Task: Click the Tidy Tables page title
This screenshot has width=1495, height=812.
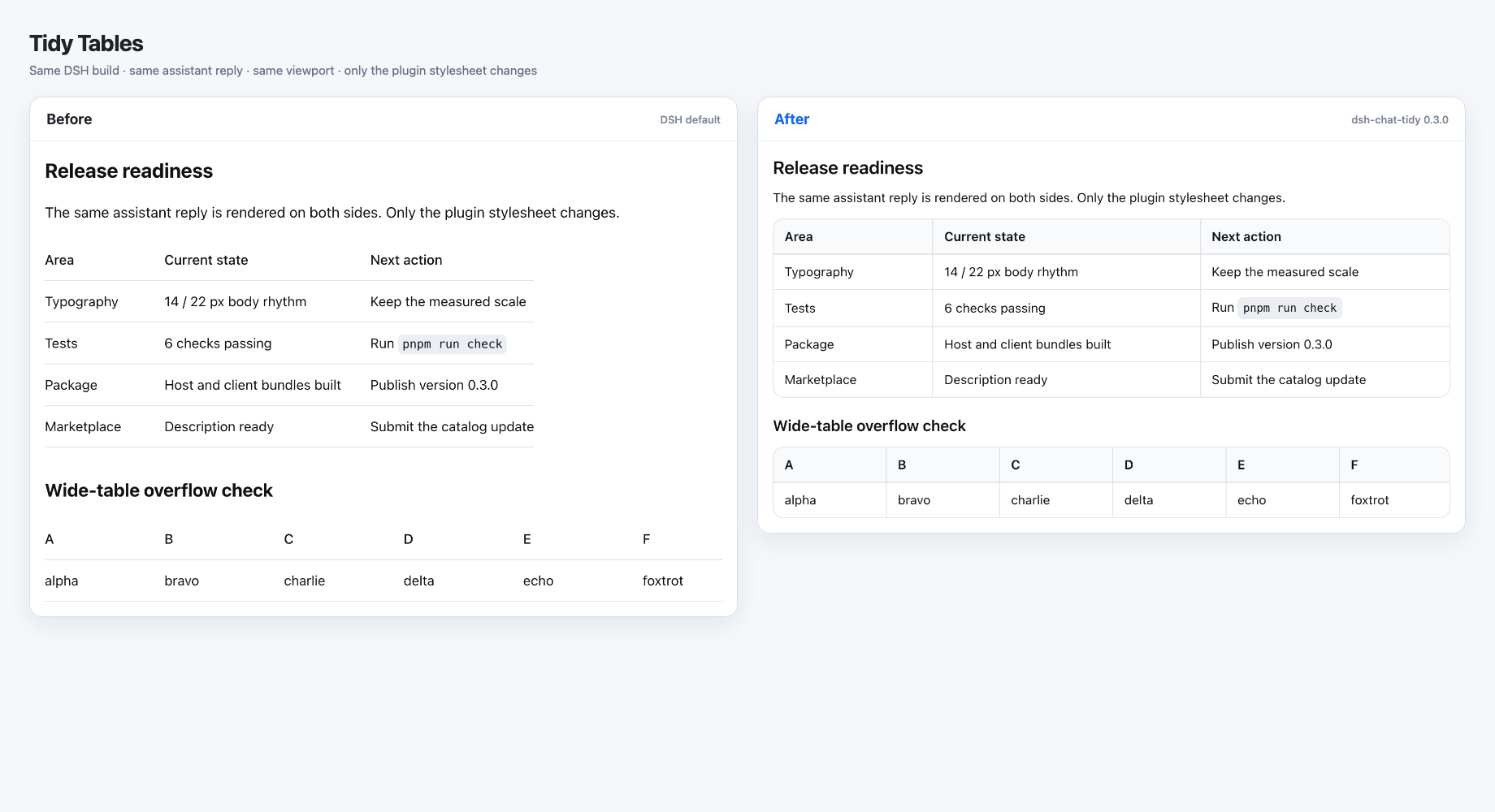Action: point(86,44)
